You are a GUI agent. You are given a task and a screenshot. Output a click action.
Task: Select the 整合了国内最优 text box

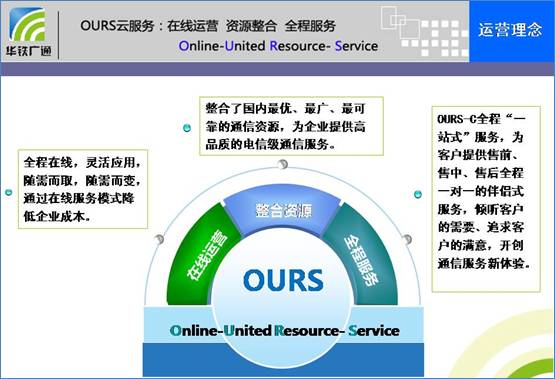click(x=291, y=126)
